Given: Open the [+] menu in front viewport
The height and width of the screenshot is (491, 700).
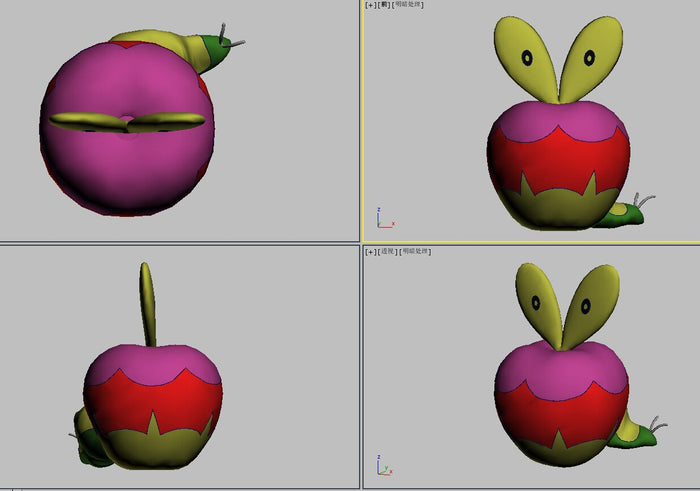Looking at the screenshot, I should coord(371,5).
